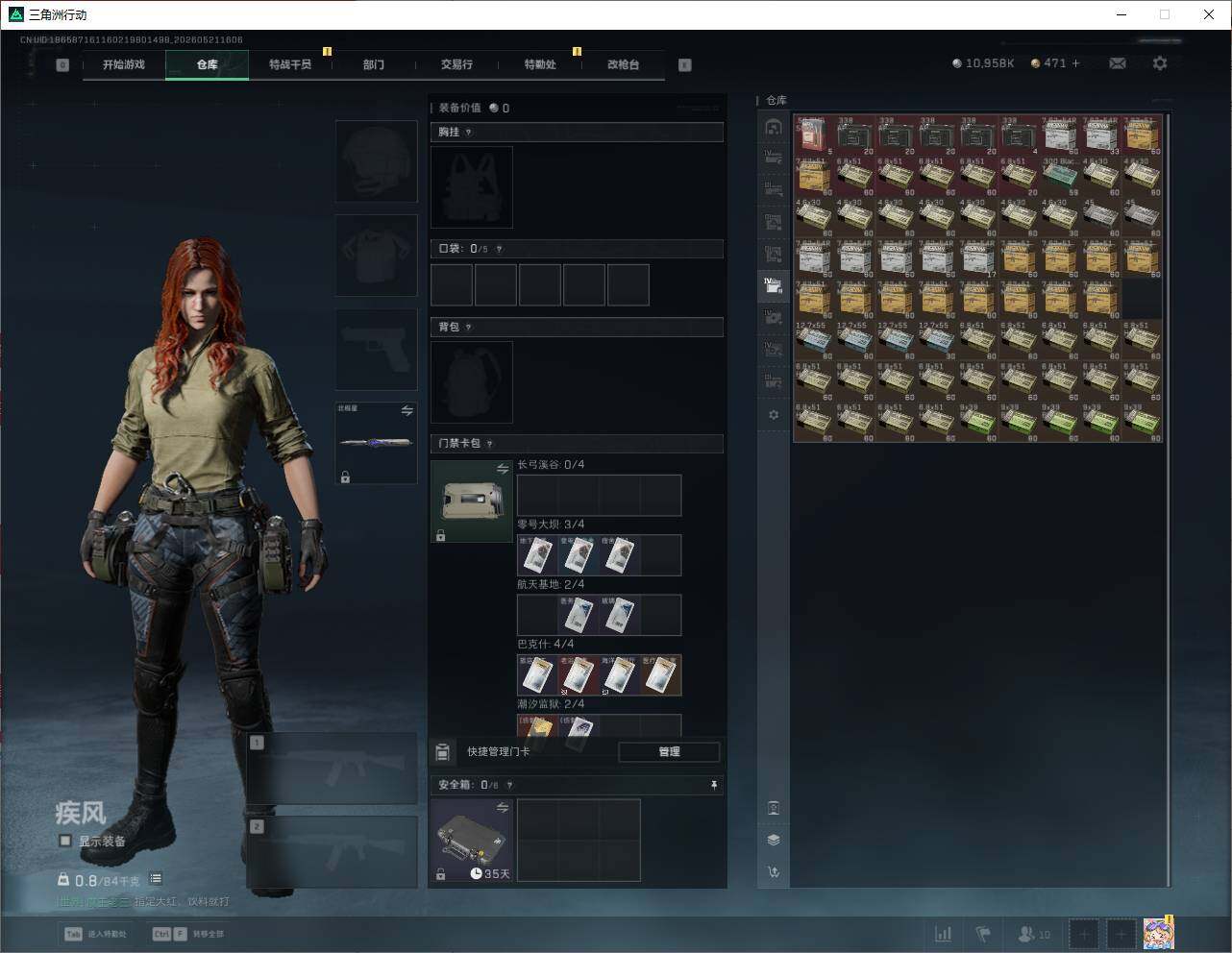Switch to the 改枪台 tab
This screenshot has width=1232, height=953.
coord(623,64)
